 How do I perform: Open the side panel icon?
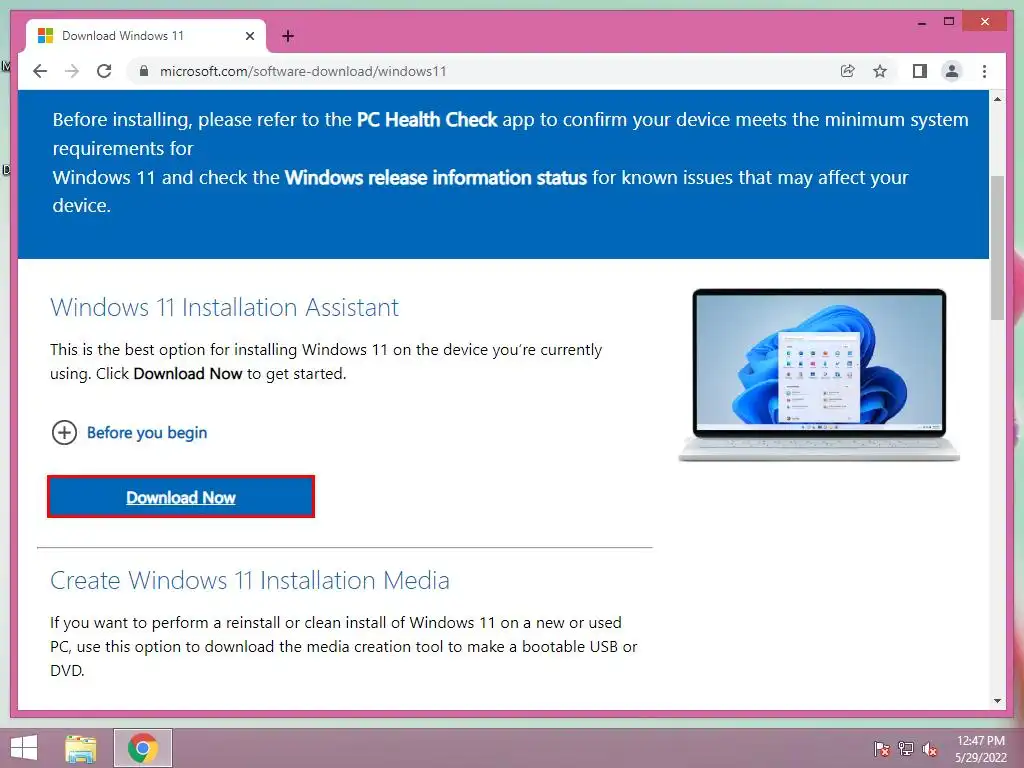click(x=920, y=71)
